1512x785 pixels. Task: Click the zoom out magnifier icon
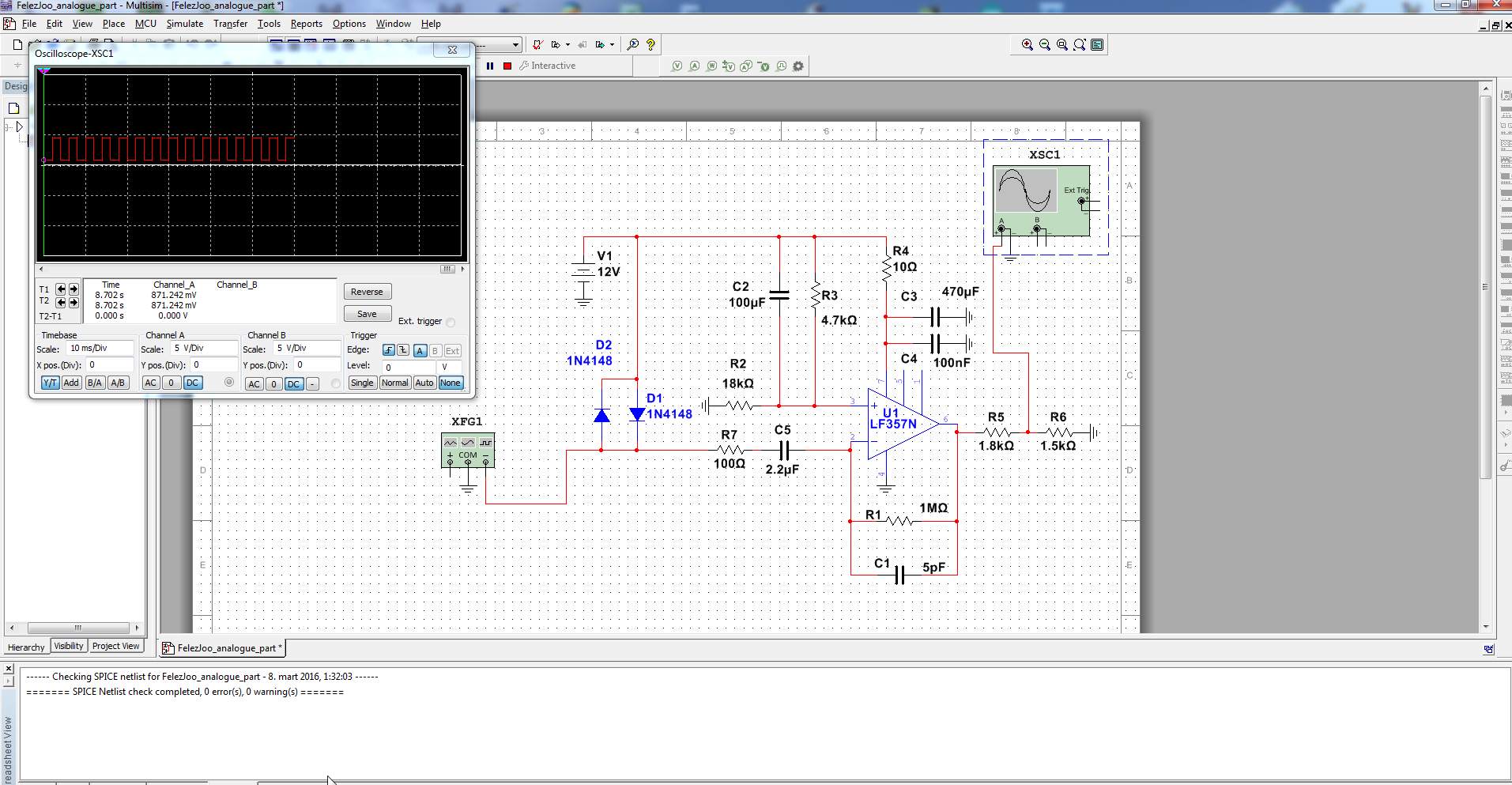coord(1044,45)
